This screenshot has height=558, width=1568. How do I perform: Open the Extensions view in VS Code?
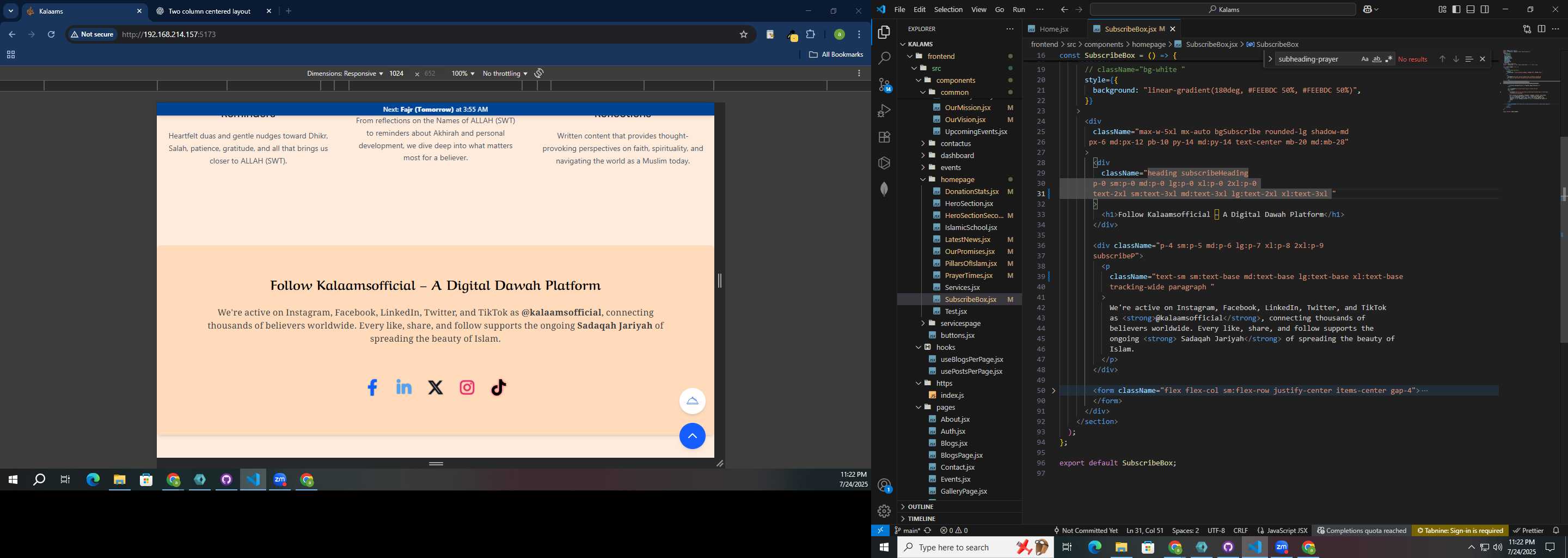884,137
